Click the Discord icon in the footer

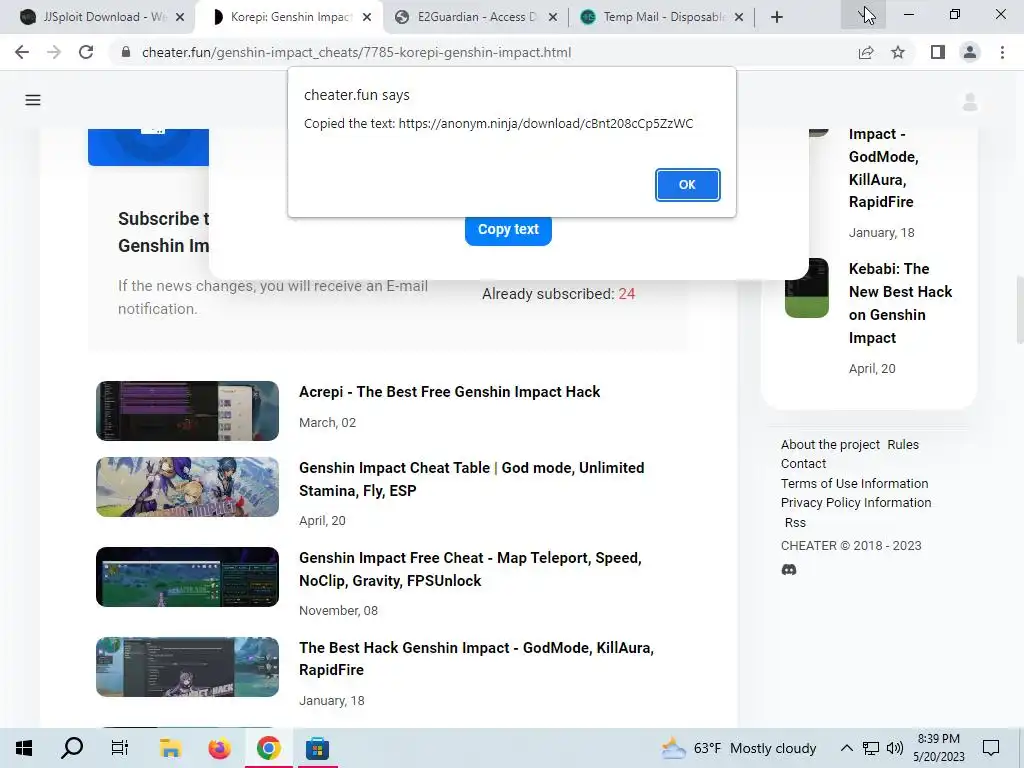(x=789, y=569)
